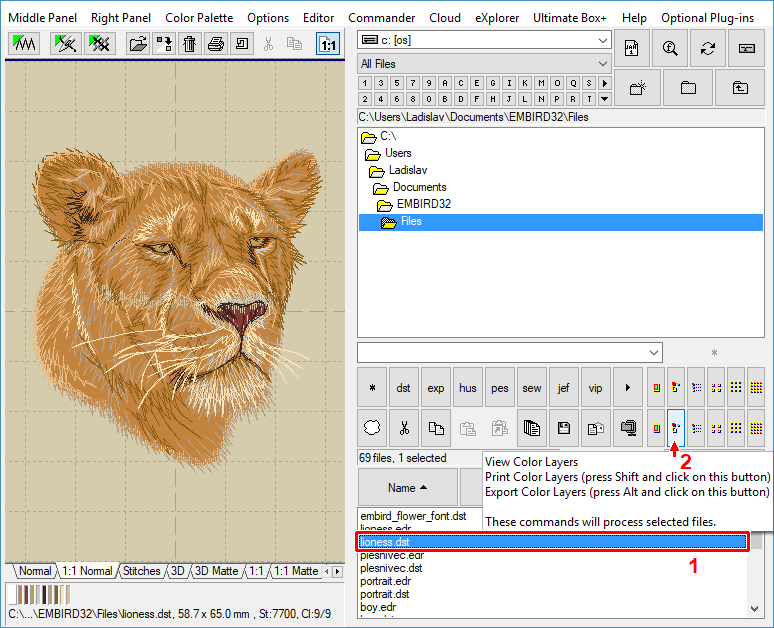The image size is (774, 628).
Task: Expand the All Files filter dropdown
Action: pyautogui.click(x=602, y=64)
